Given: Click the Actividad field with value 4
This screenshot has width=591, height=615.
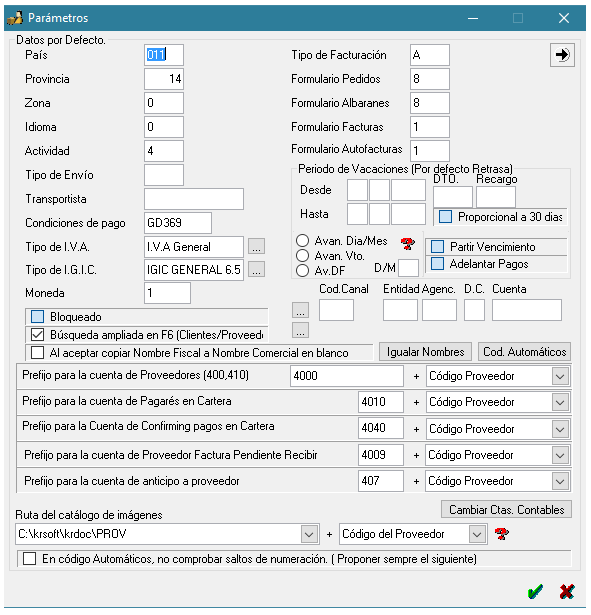Looking at the screenshot, I should [x=164, y=151].
